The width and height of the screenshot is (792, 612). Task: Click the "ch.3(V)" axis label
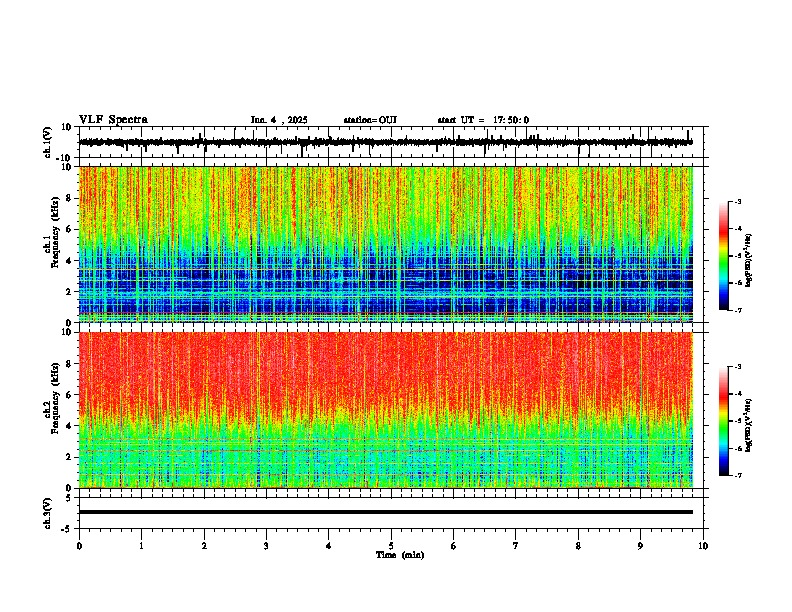point(48,513)
